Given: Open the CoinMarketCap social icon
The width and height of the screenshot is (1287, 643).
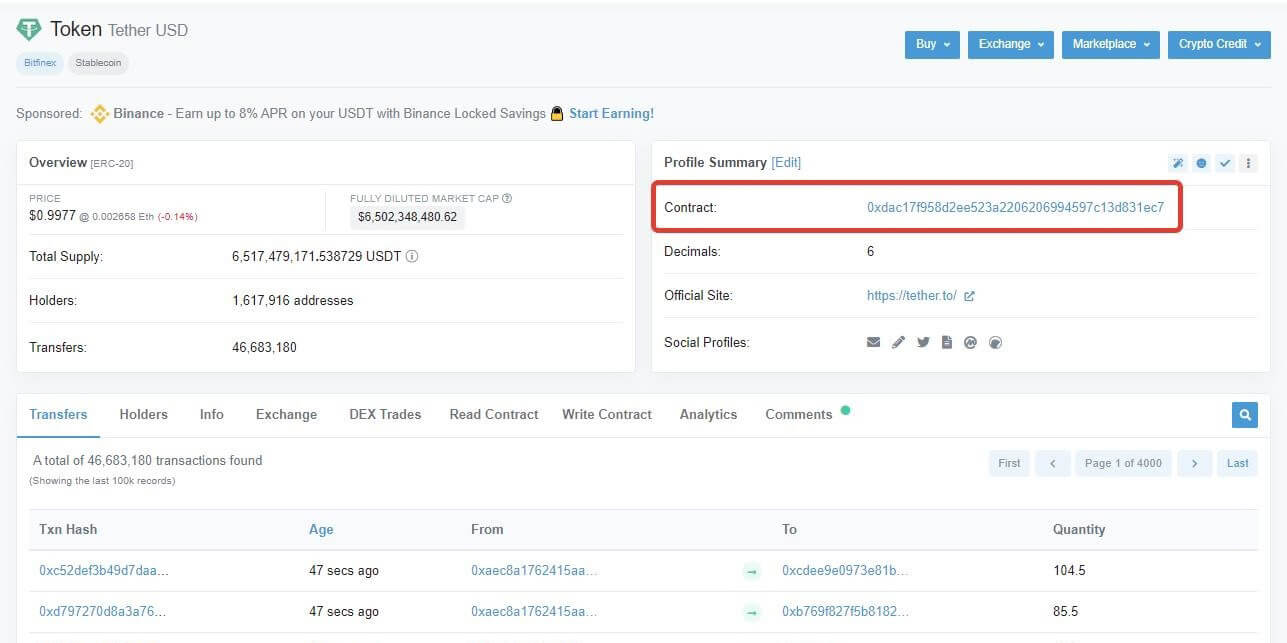Looking at the screenshot, I should click(970, 342).
